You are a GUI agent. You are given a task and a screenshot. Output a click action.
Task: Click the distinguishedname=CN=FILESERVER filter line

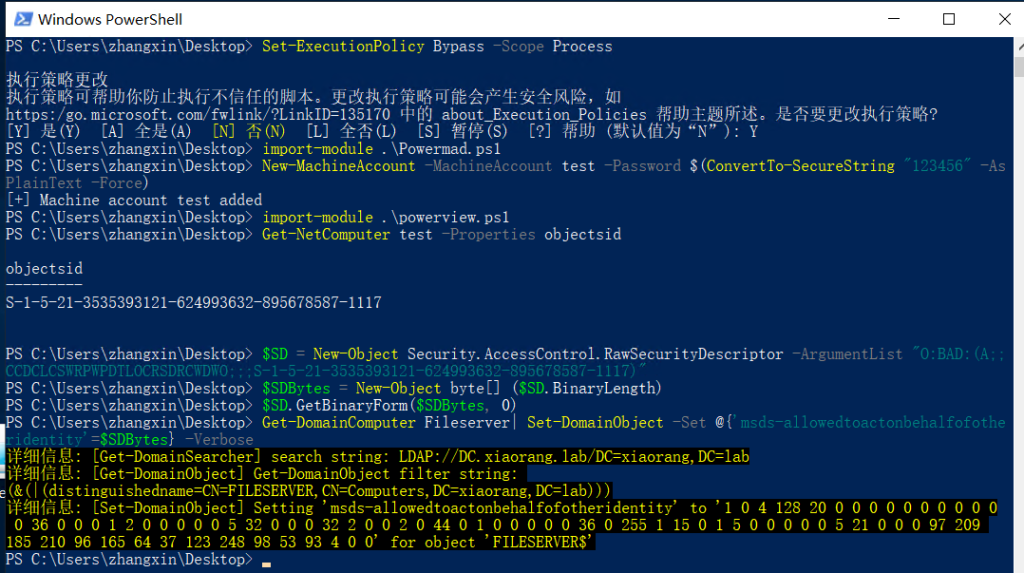coord(308,491)
